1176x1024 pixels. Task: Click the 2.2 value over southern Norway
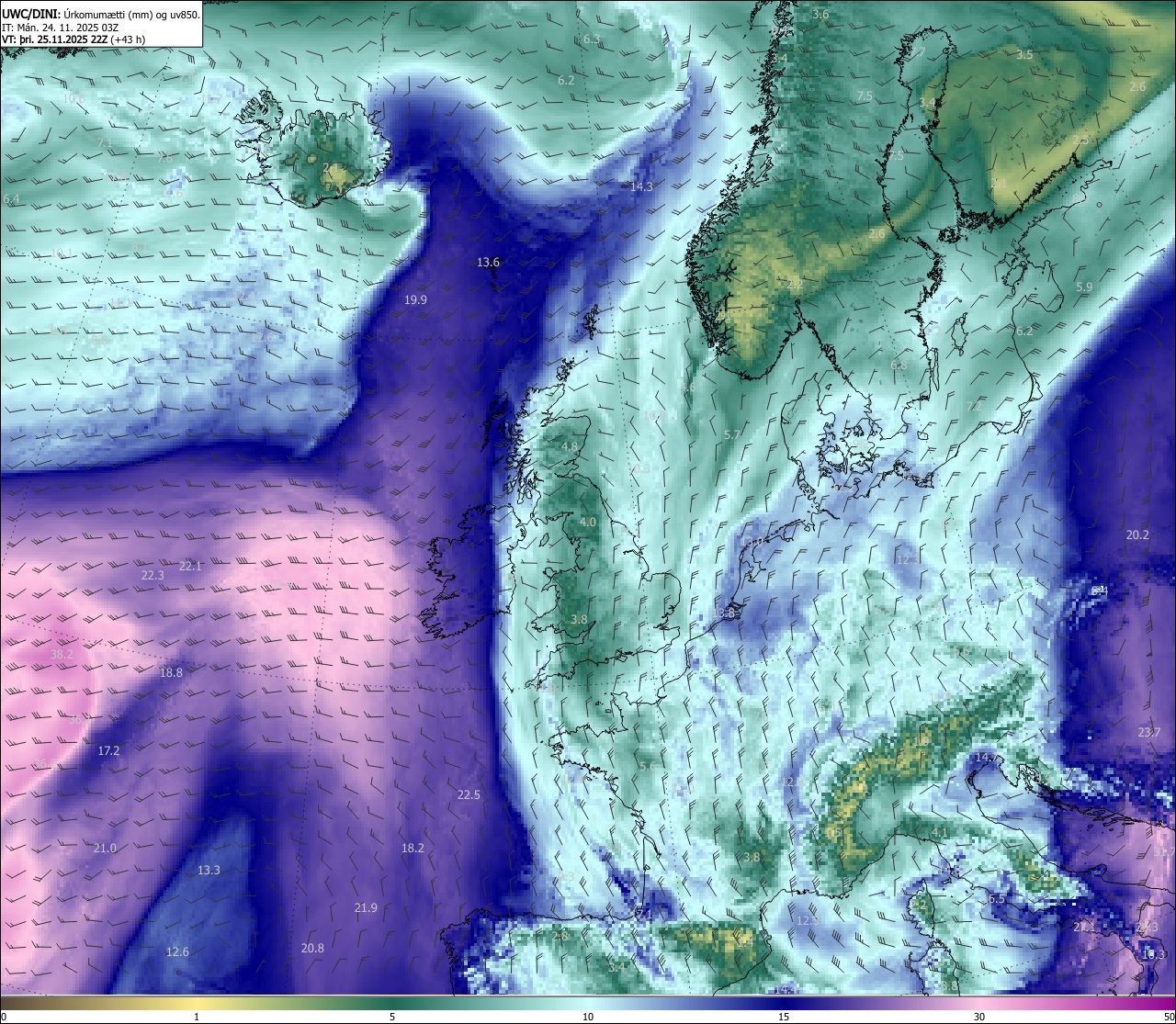click(x=795, y=286)
